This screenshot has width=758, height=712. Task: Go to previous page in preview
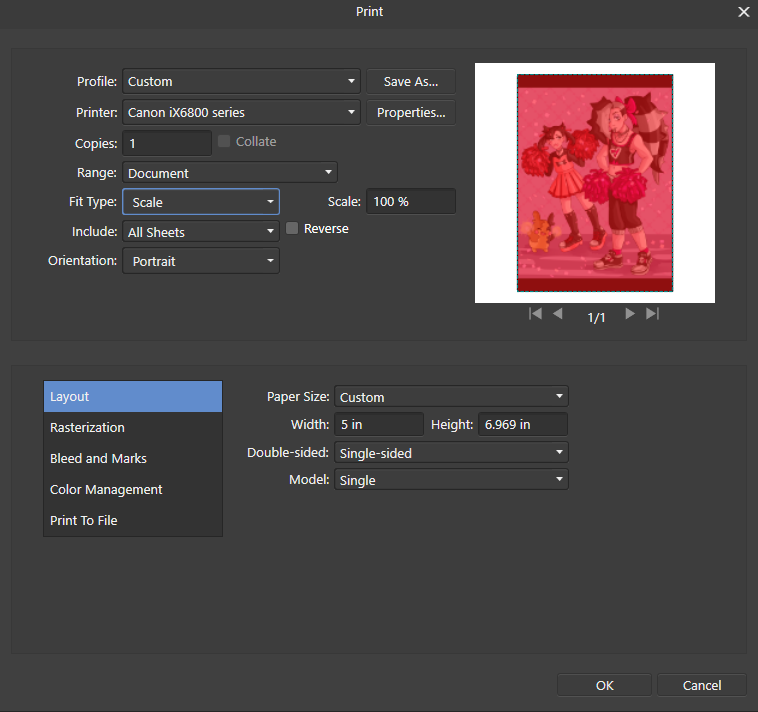pyautogui.click(x=557, y=314)
